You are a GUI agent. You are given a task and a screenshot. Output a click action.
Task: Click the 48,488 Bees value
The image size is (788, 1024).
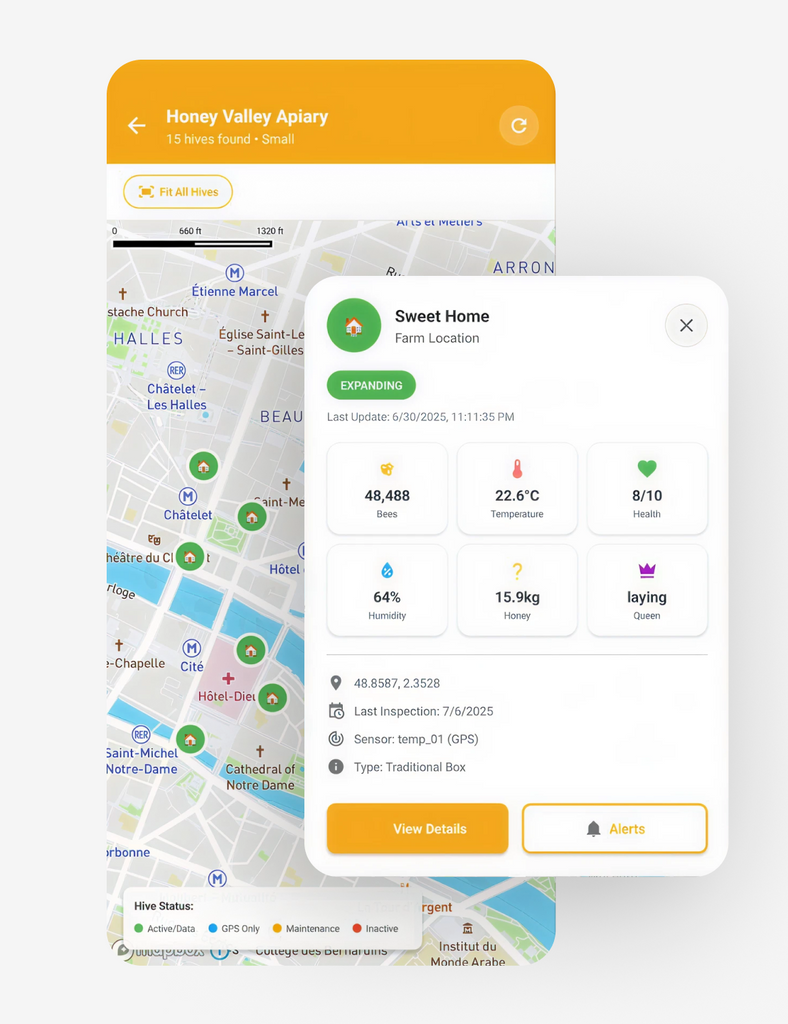[x=387, y=496]
